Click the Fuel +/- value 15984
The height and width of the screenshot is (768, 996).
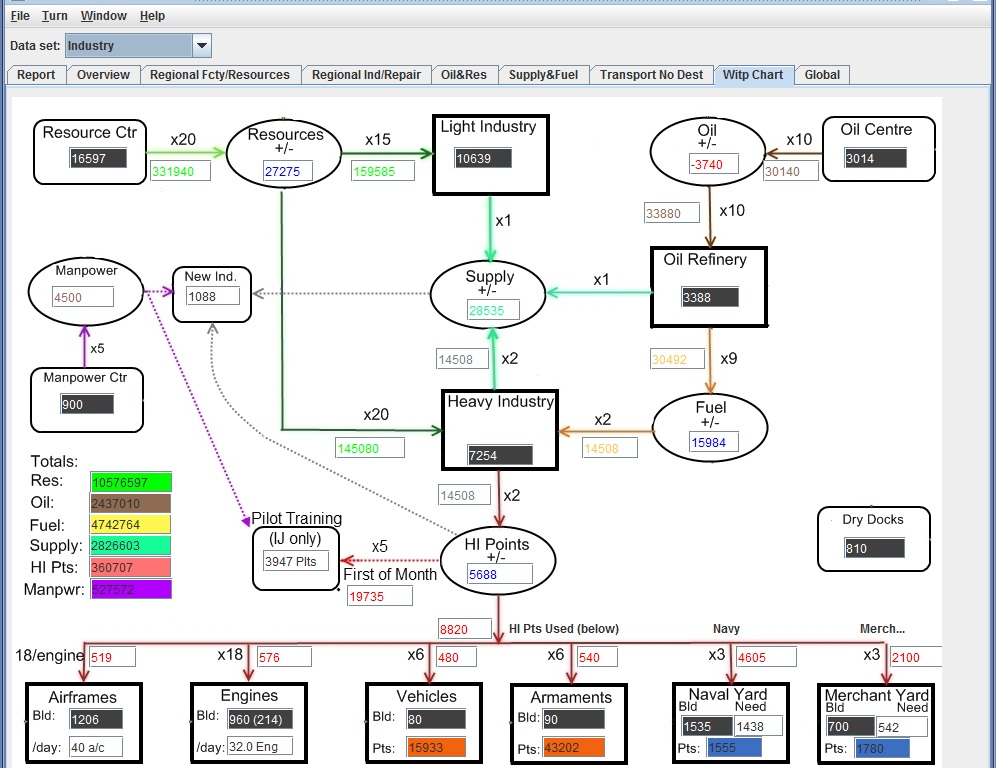(x=714, y=442)
